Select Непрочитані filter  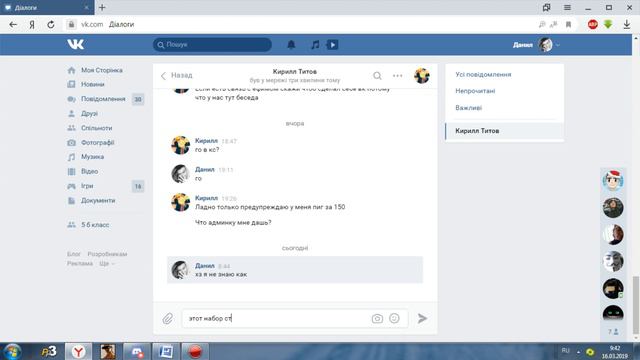pos(475,91)
